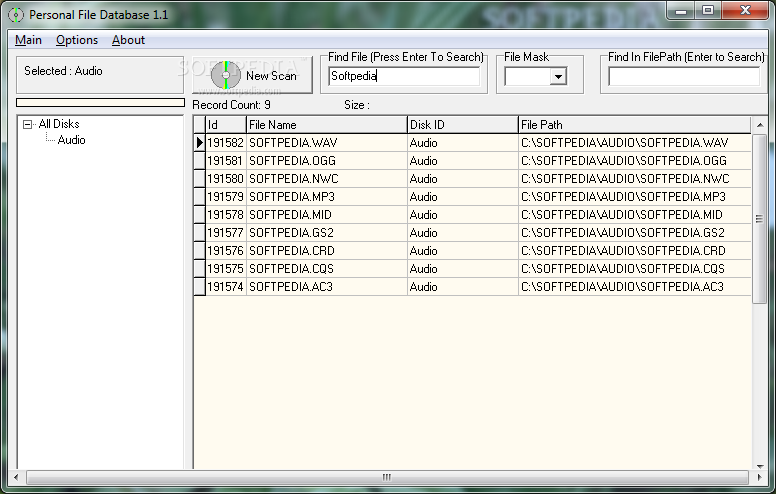Sort by File Name column header
The width and height of the screenshot is (776, 494).
tap(327, 125)
